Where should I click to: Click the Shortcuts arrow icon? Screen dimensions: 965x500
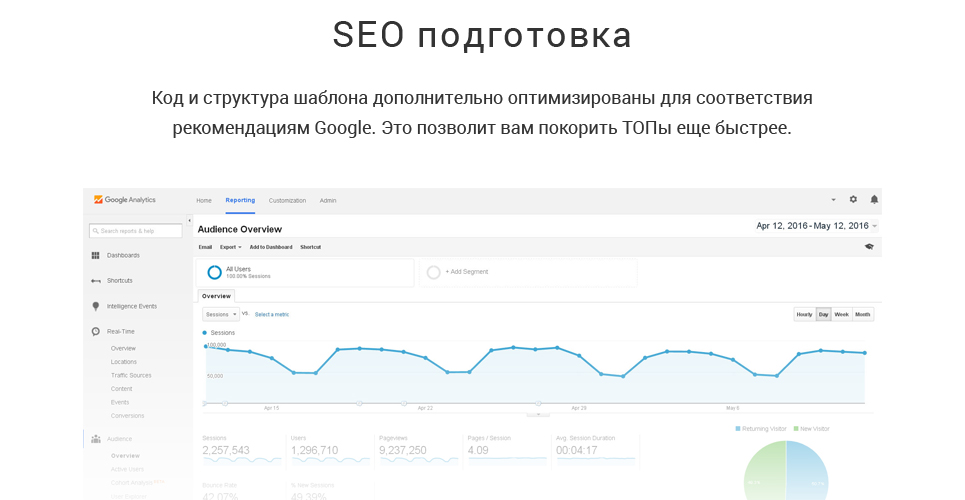95,281
